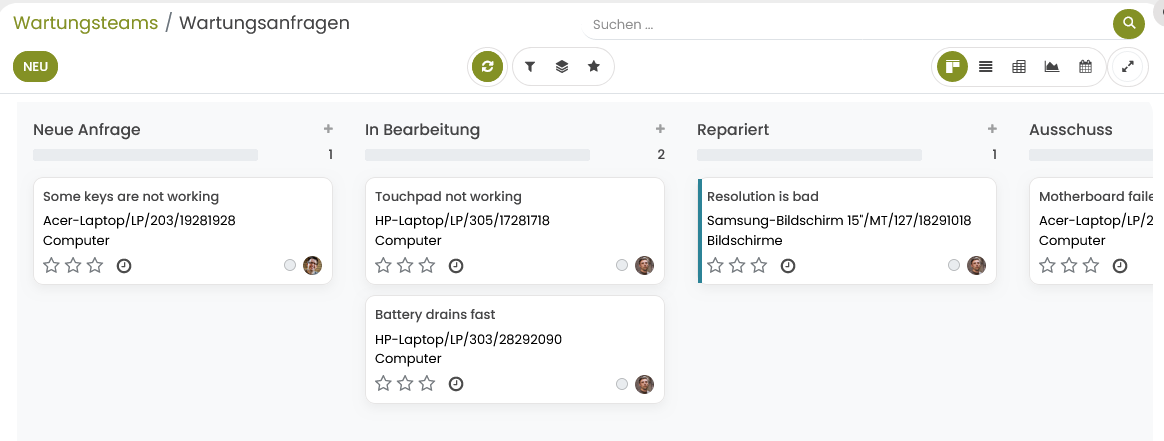1164x441 pixels.
Task: Toggle state circle on Battery drains fast card
Action: point(622,384)
